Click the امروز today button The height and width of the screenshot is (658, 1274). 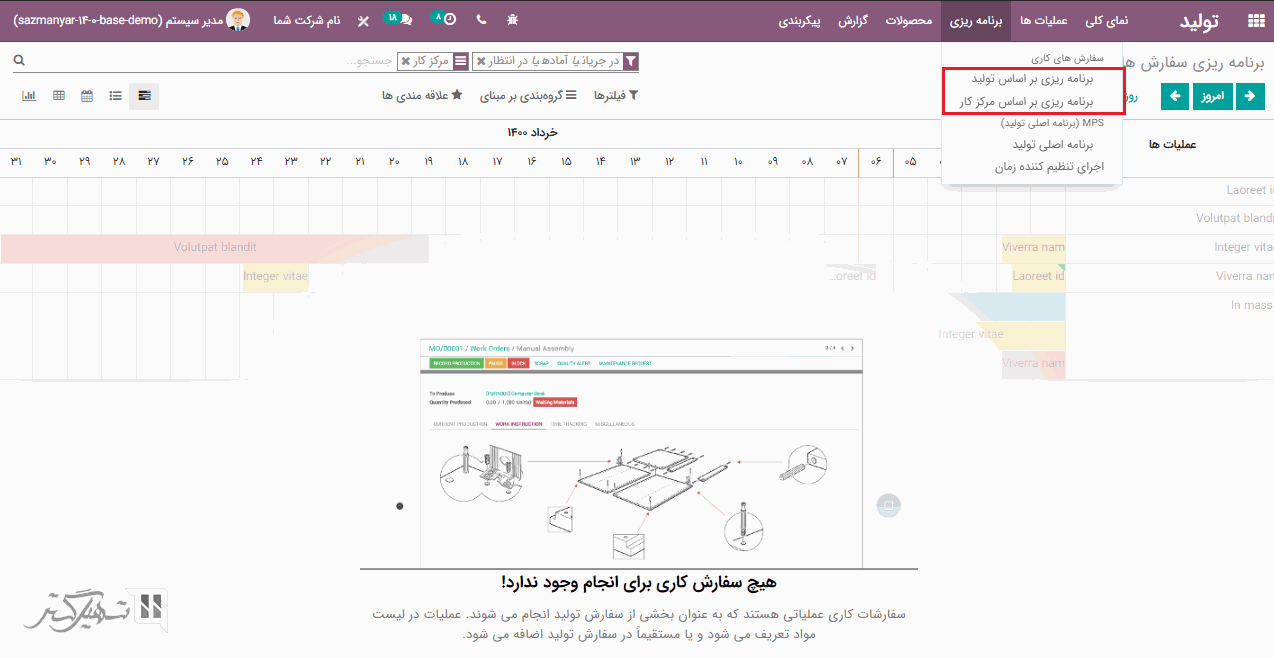coord(1212,96)
